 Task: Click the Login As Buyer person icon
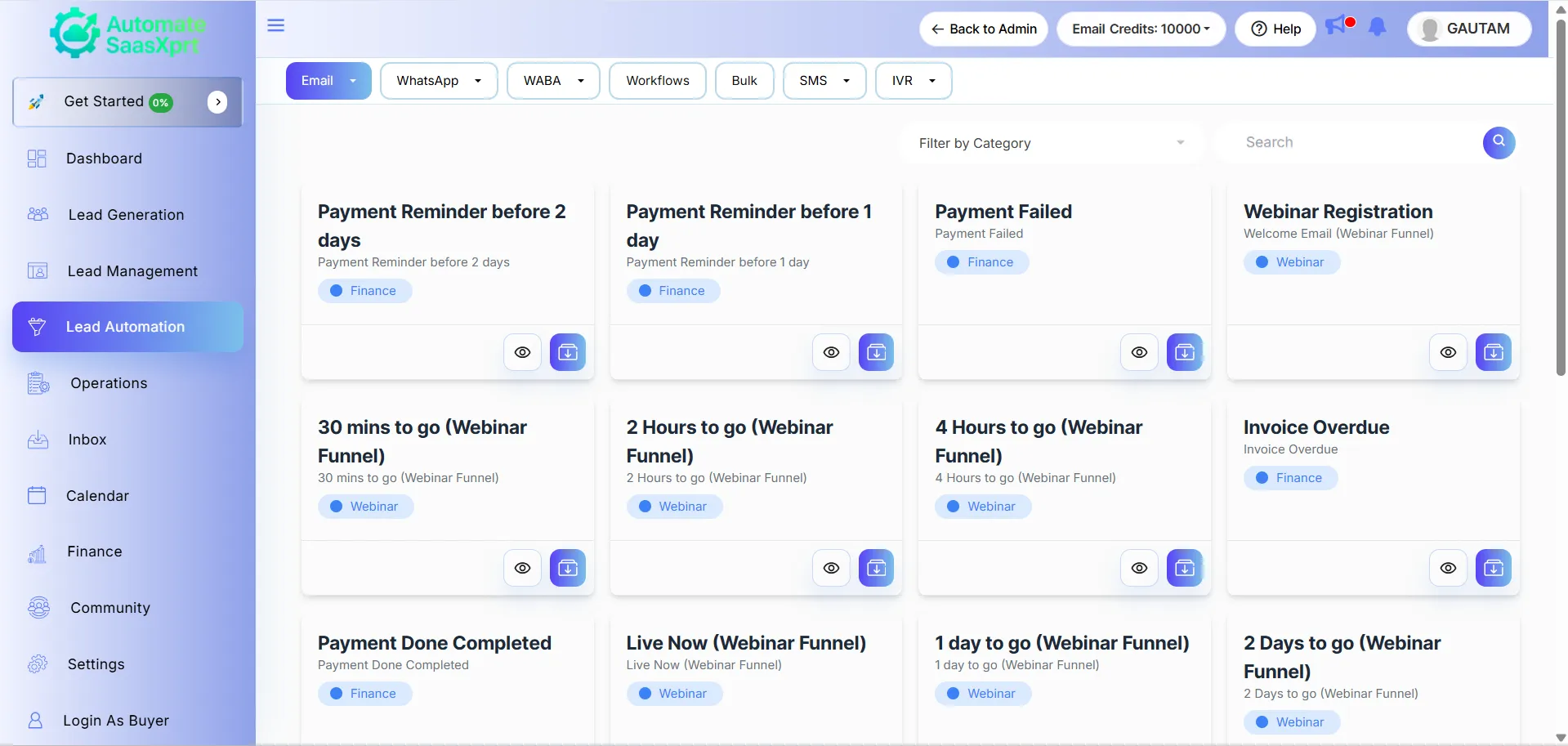(35, 721)
